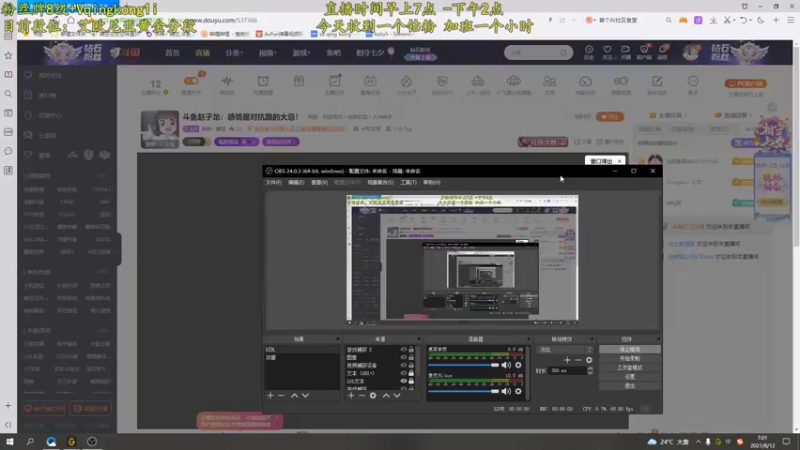Image resolution: width=800 pixels, height=450 pixels.
Task: Add a new scene in OBS Scenes panel
Action: click(x=270, y=395)
